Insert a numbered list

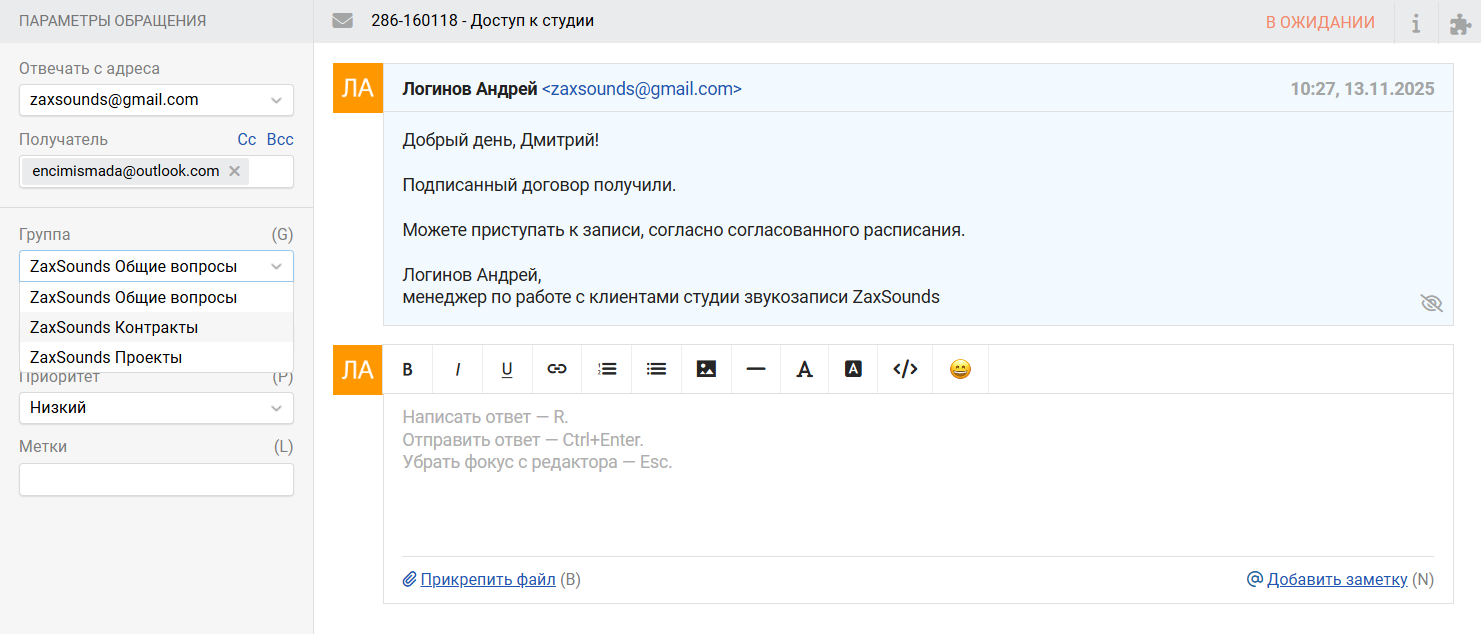tap(607, 369)
